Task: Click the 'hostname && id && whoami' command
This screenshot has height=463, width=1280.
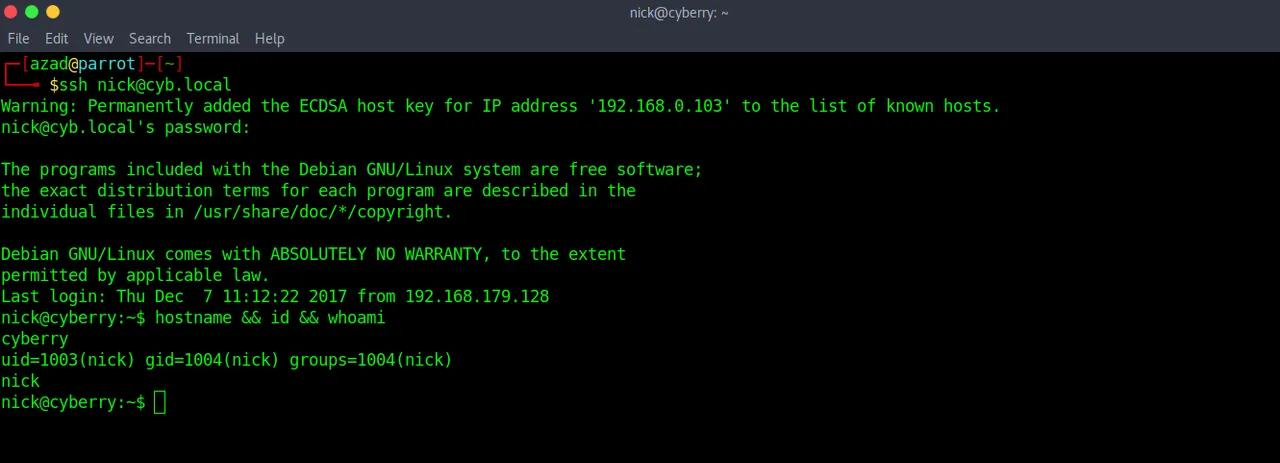Action: [x=270, y=317]
